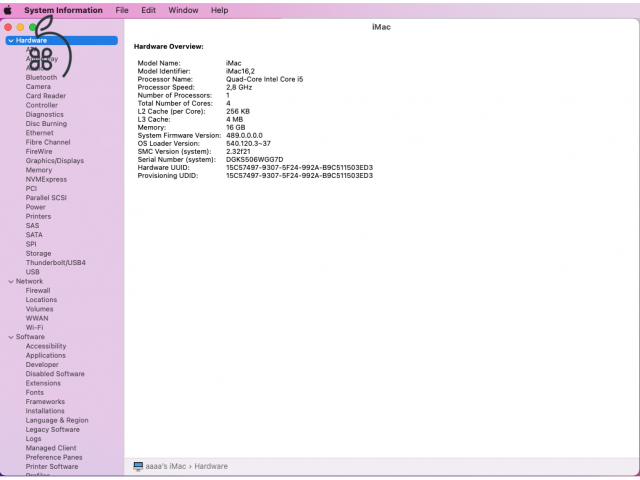Select Firewall under Network
The width and height of the screenshot is (640, 480).
click(38, 291)
